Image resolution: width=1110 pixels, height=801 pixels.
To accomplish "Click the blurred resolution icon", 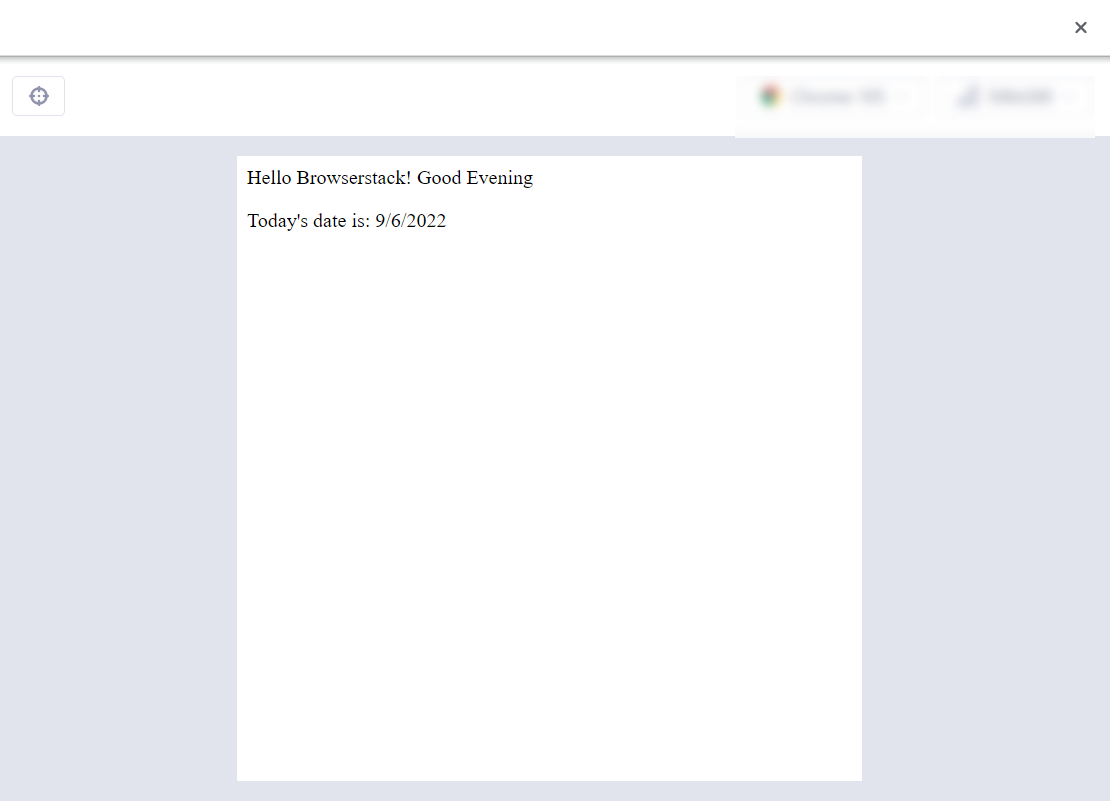I will [967, 97].
